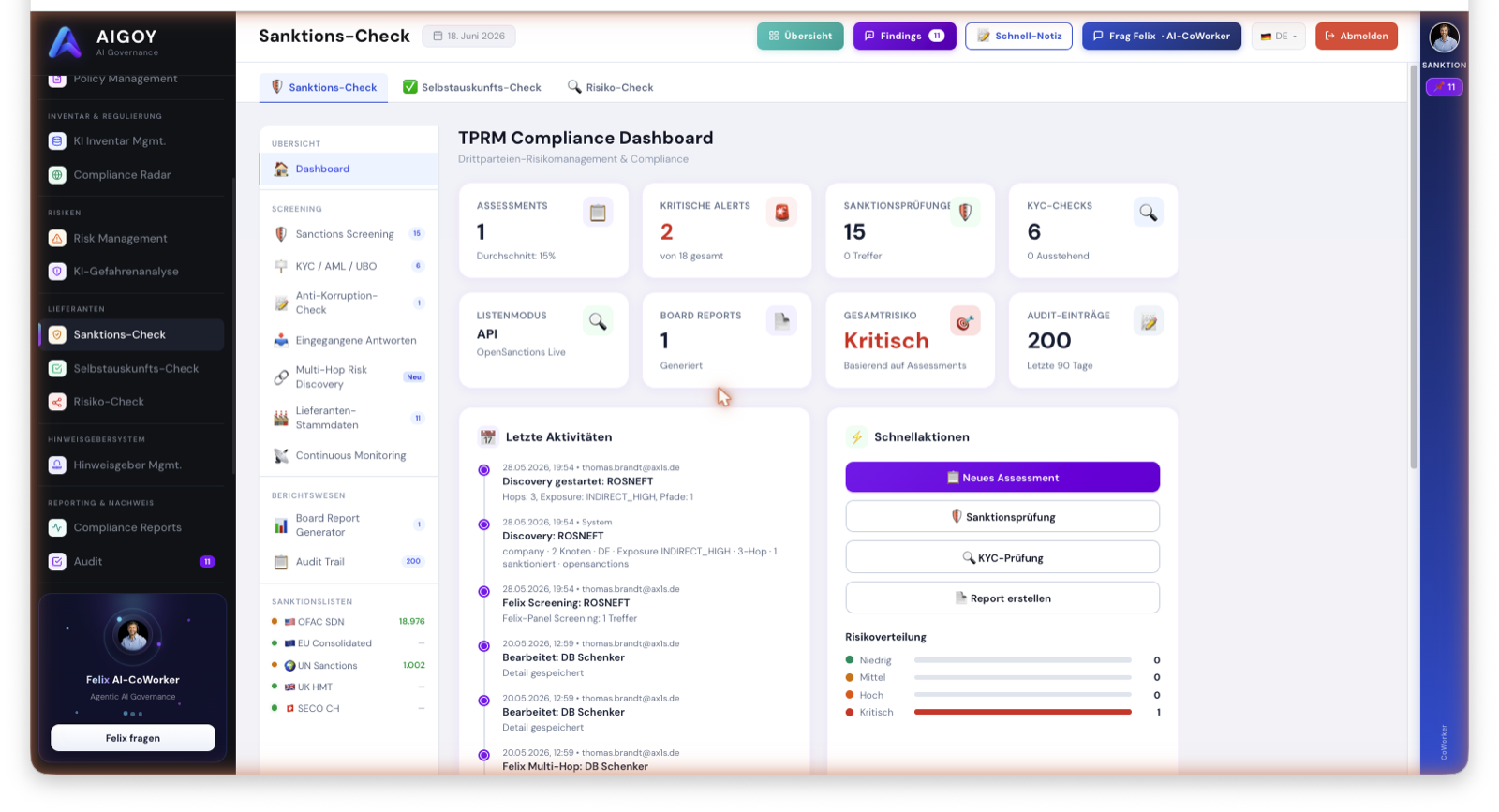The width and height of the screenshot is (1499, 812).
Task: Open Audit Trail menu item
Action: [349, 562]
